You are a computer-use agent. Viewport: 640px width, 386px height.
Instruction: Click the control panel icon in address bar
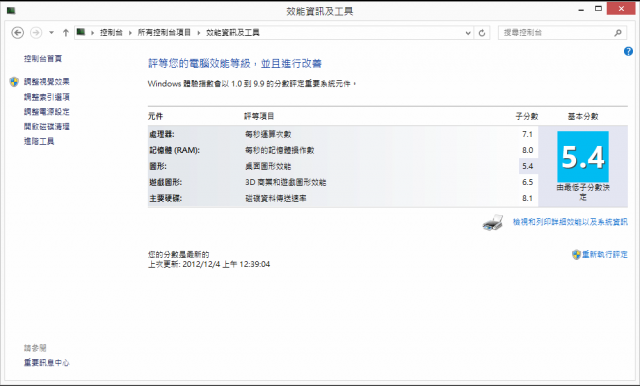(x=81, y=32)
